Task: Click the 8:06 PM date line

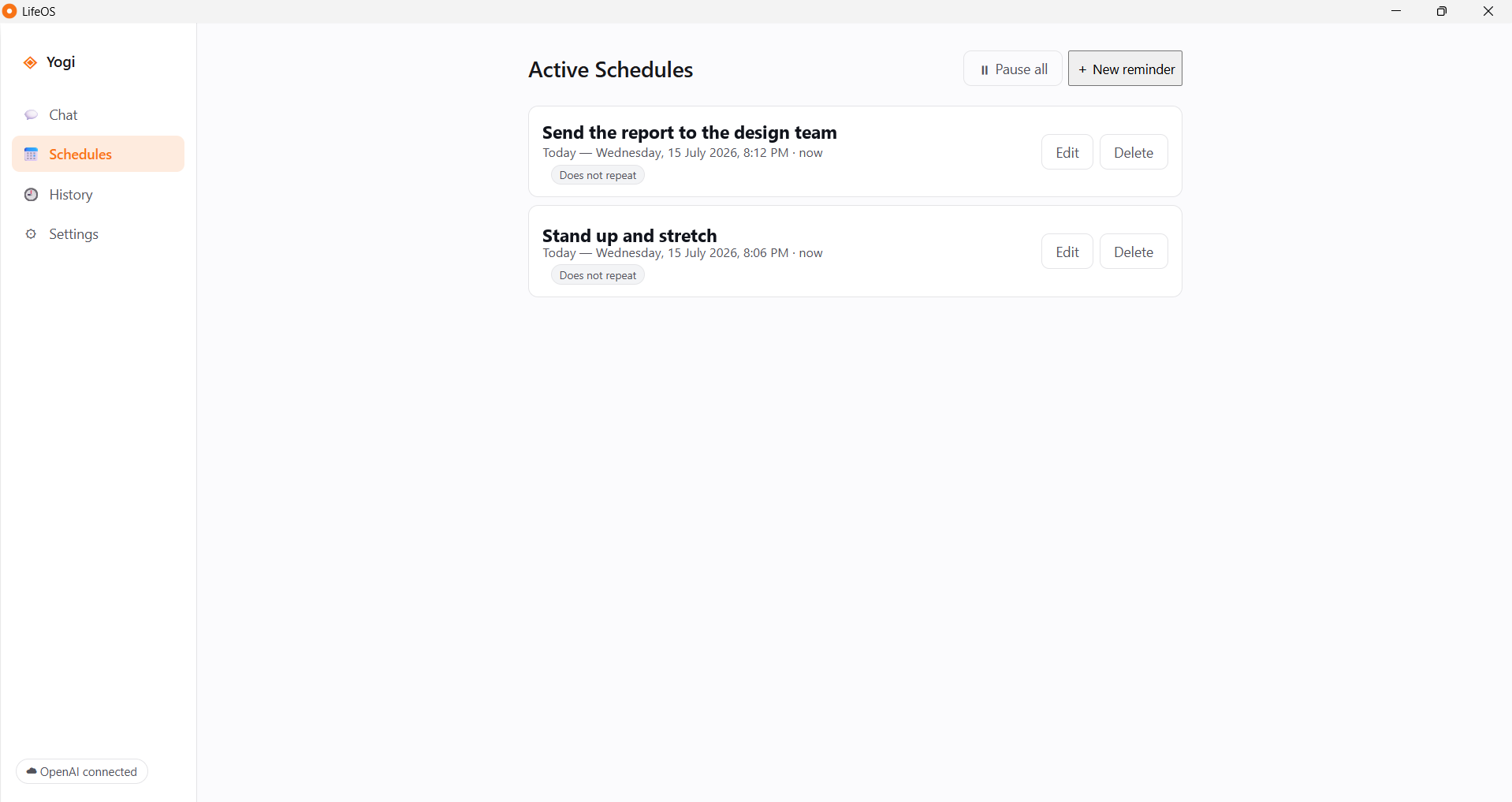Action: click(682, 253)
